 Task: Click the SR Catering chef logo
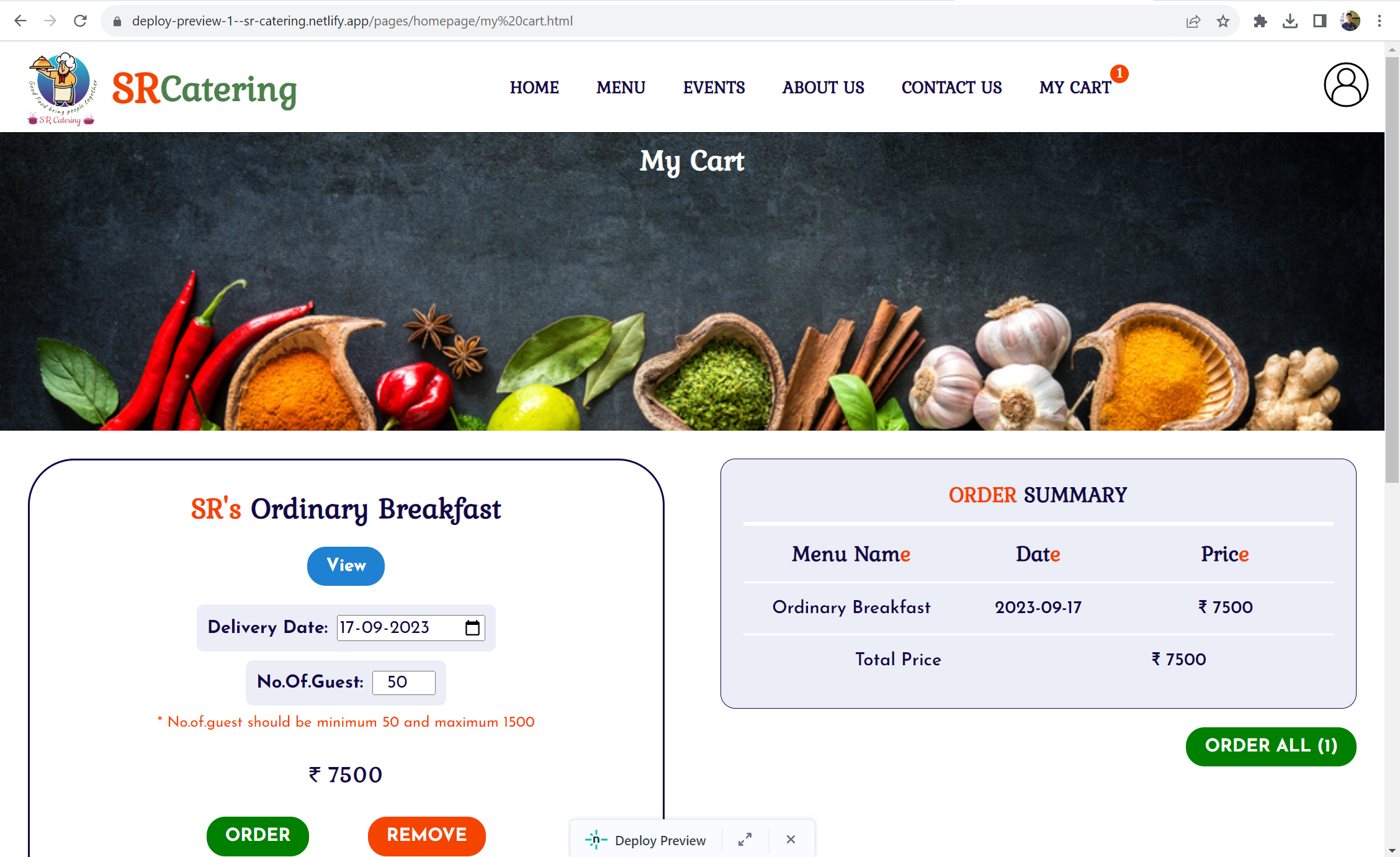coord(62,88)
